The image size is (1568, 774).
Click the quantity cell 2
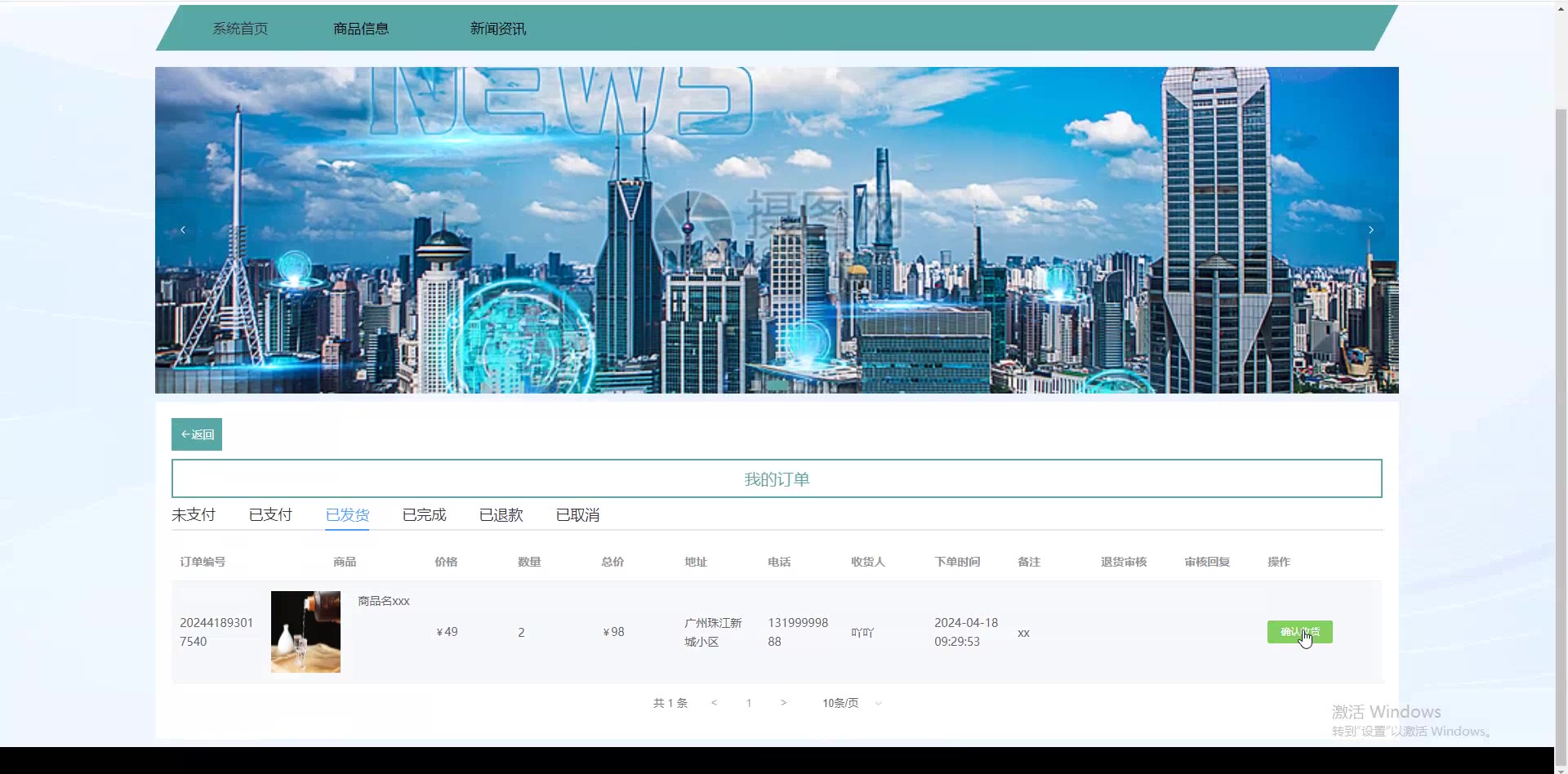(521, 633)
